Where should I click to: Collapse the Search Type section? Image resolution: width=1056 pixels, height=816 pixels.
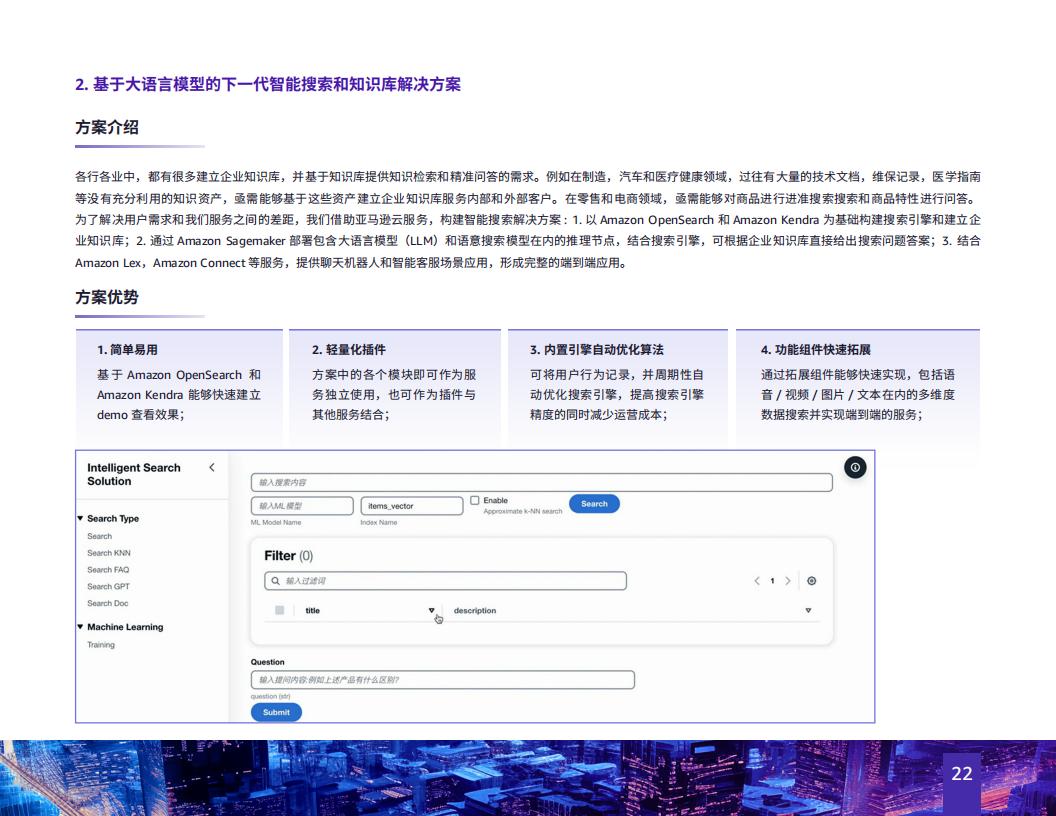pyautogui.click(x=80, y=518)
